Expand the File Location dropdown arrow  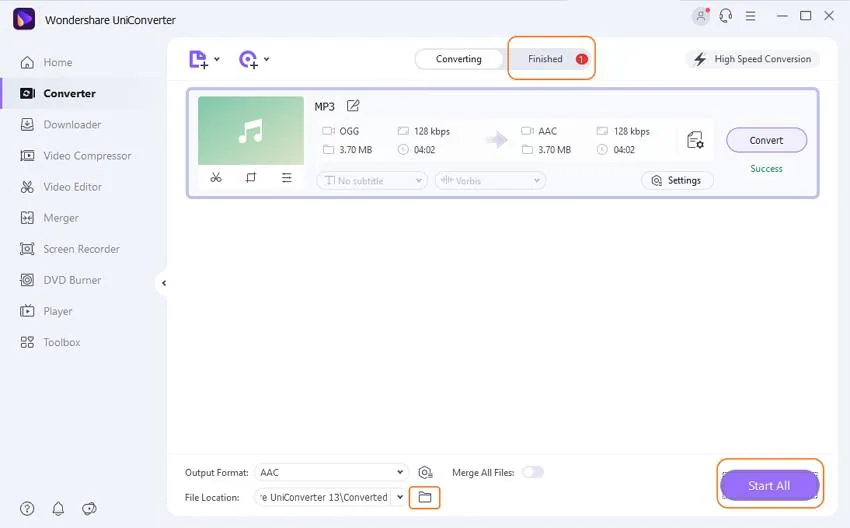pyautogui.click(x=400, y=497)
